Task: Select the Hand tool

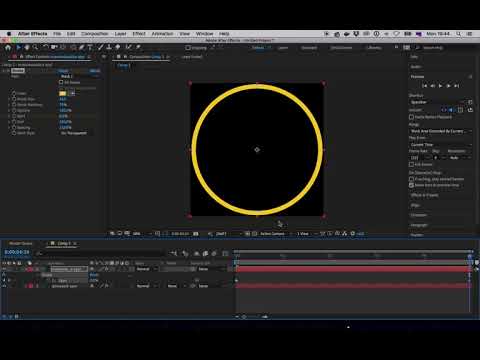Action: (x=27, y=48)
